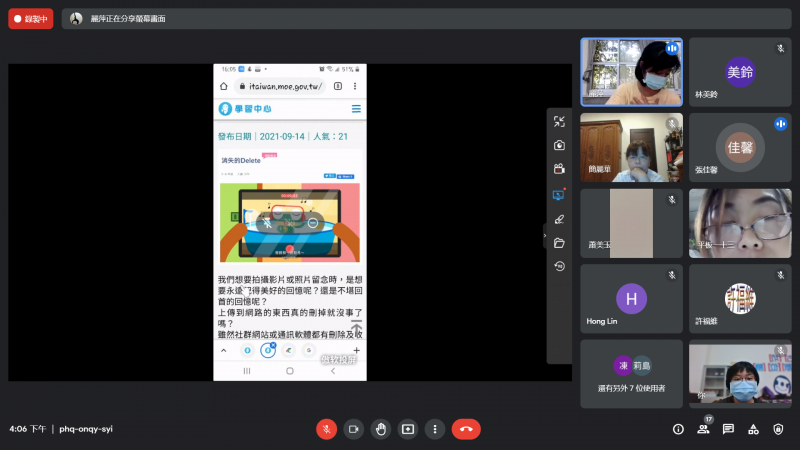Select the Hong Lin participant tile
The image size is (800, 450).
pos(632,299)
